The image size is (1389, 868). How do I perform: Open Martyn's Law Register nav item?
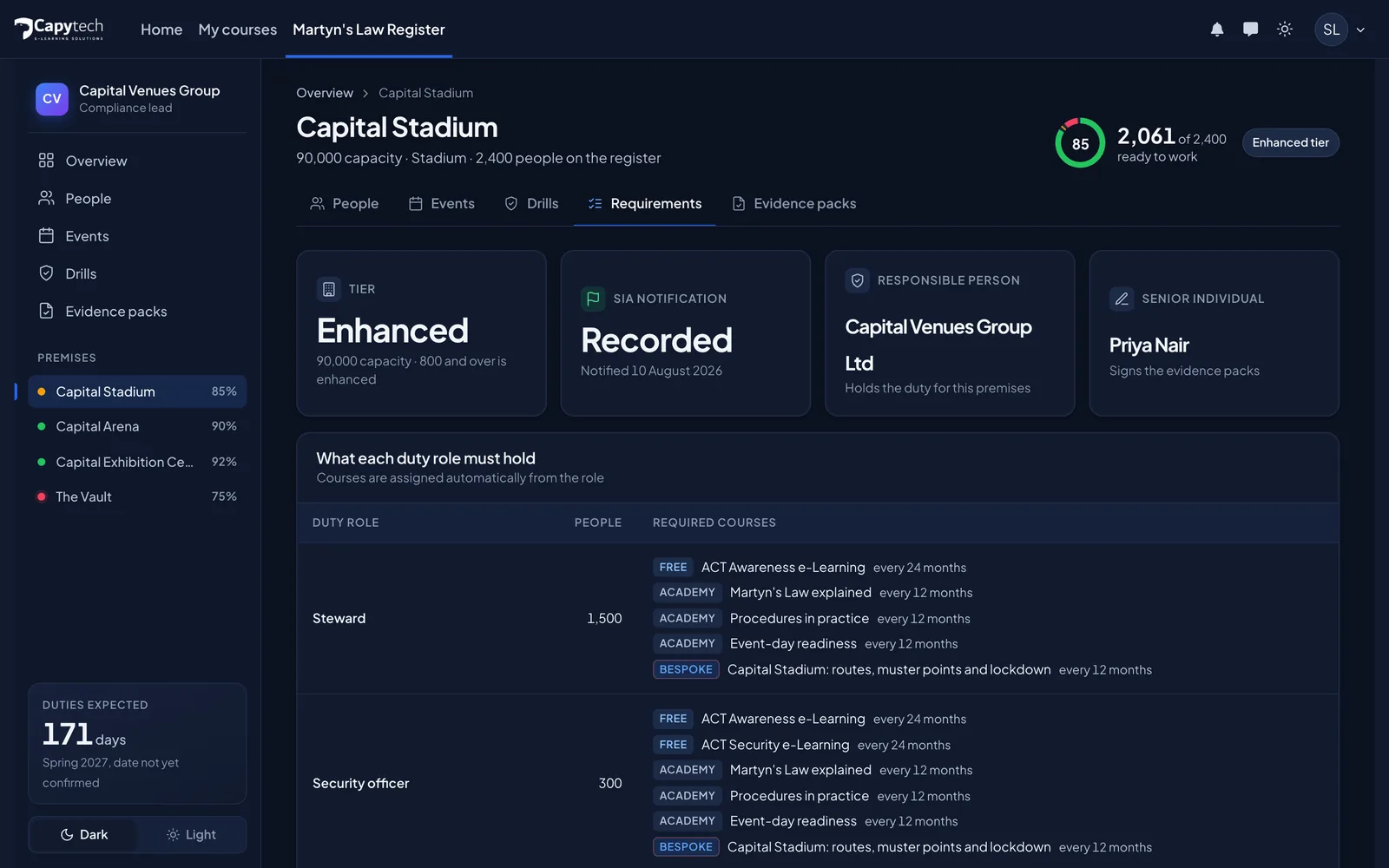click(x=369, y=30)
